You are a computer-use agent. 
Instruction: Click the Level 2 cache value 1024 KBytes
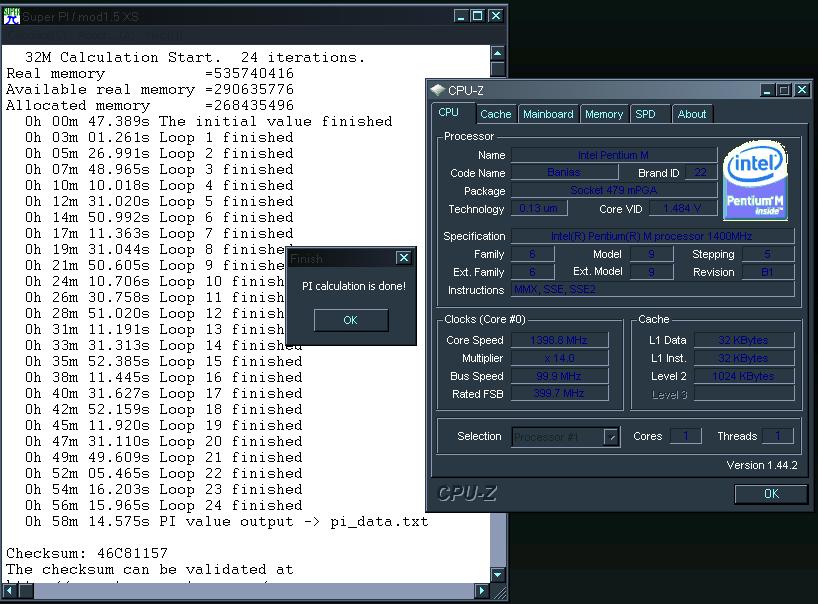[x=743, y=376]
